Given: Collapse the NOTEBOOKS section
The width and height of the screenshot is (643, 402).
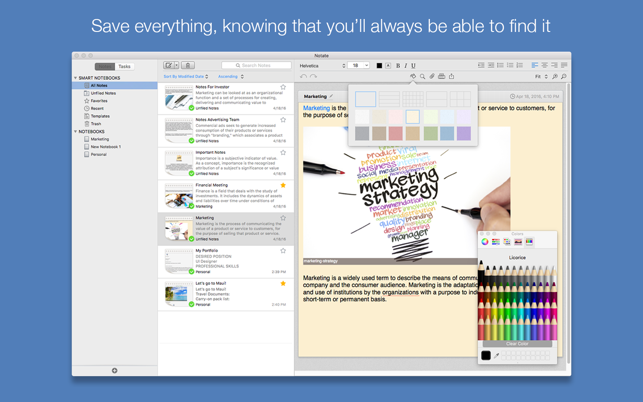Looking at the screenshot, I should [75, 132].
